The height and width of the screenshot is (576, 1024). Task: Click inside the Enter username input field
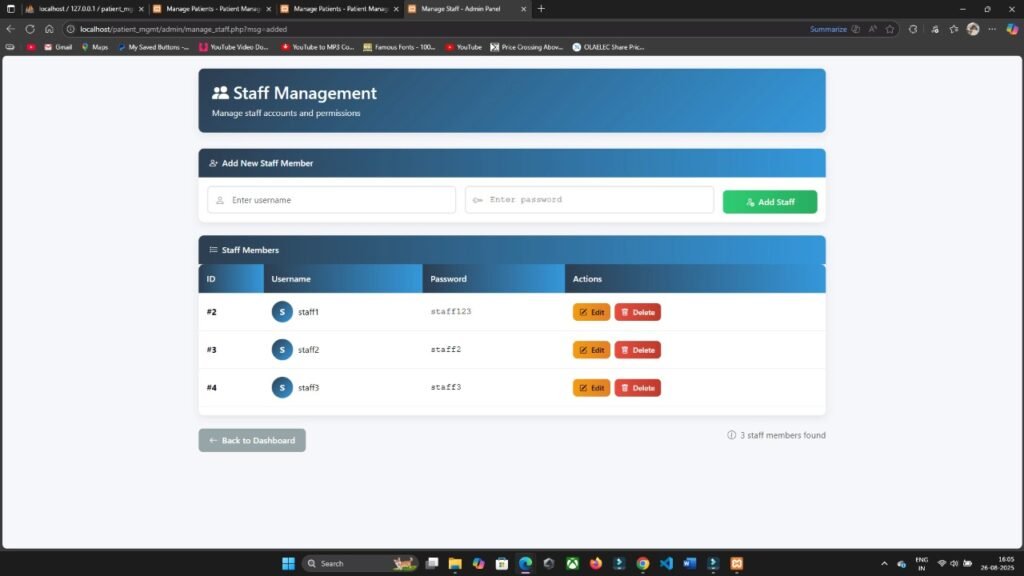pyautogui.click(x=330, y=199)
